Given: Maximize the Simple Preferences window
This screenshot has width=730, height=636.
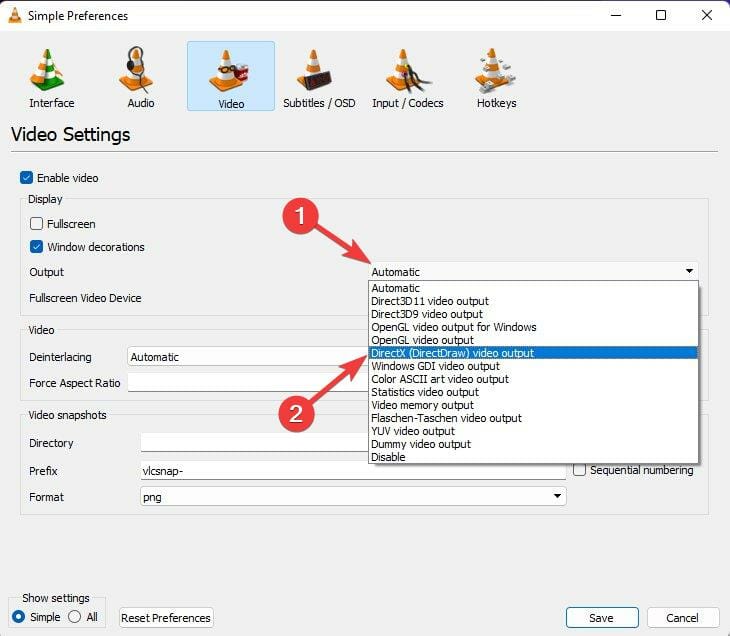Looking at the screenshot, I should pyautogui.click(x=661, y=15).
